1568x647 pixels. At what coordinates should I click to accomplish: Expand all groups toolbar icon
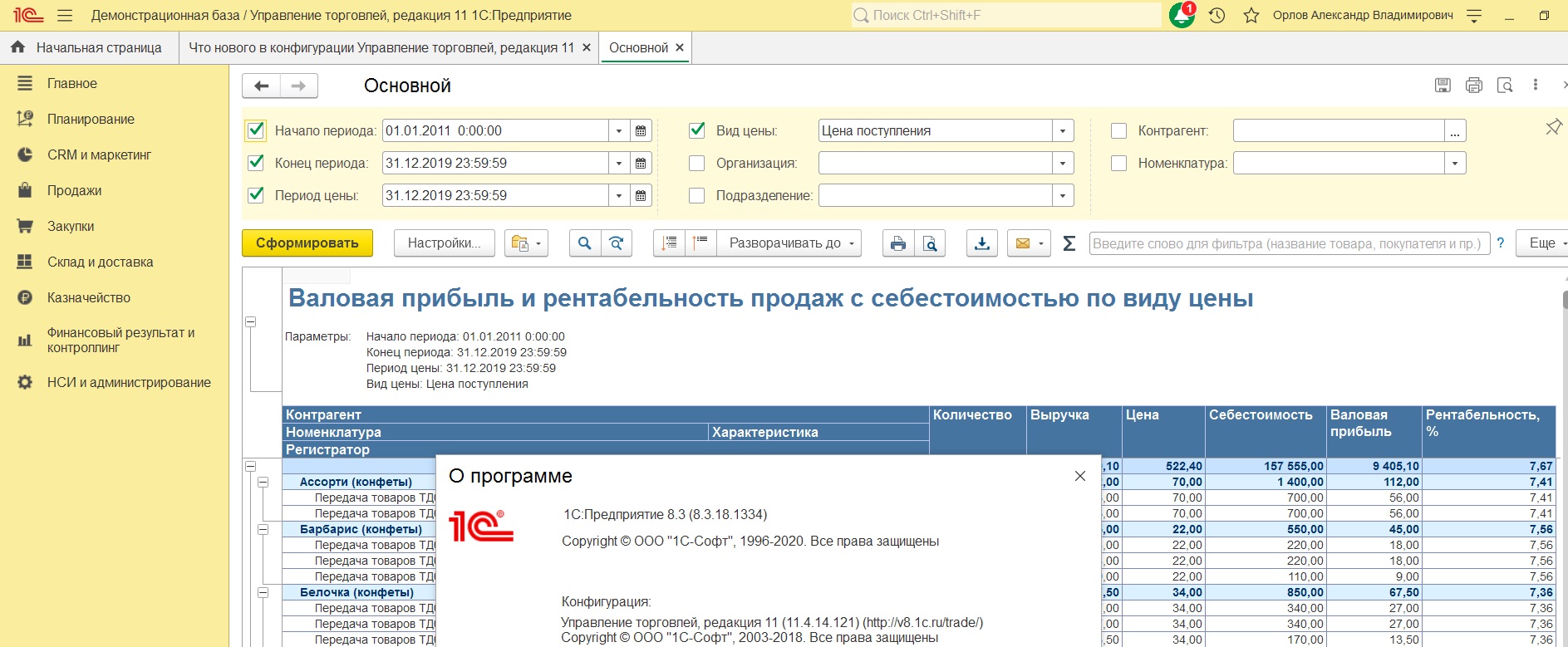tap(700, 243)
